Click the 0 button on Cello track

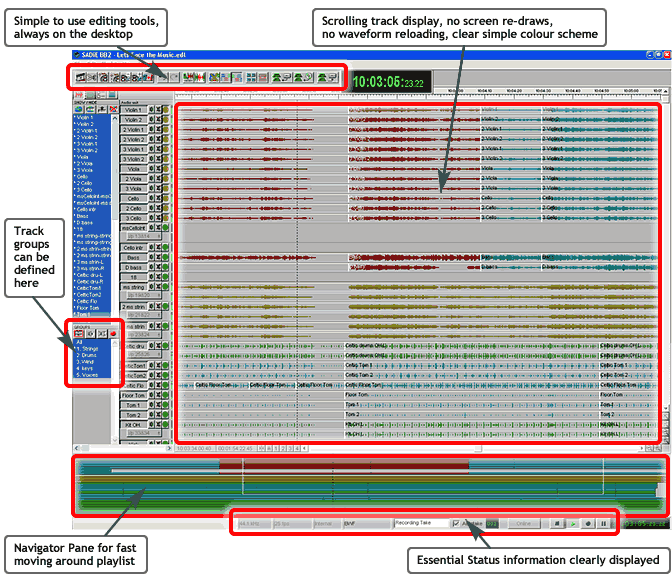pyautogui.click(x=151, y=198)
